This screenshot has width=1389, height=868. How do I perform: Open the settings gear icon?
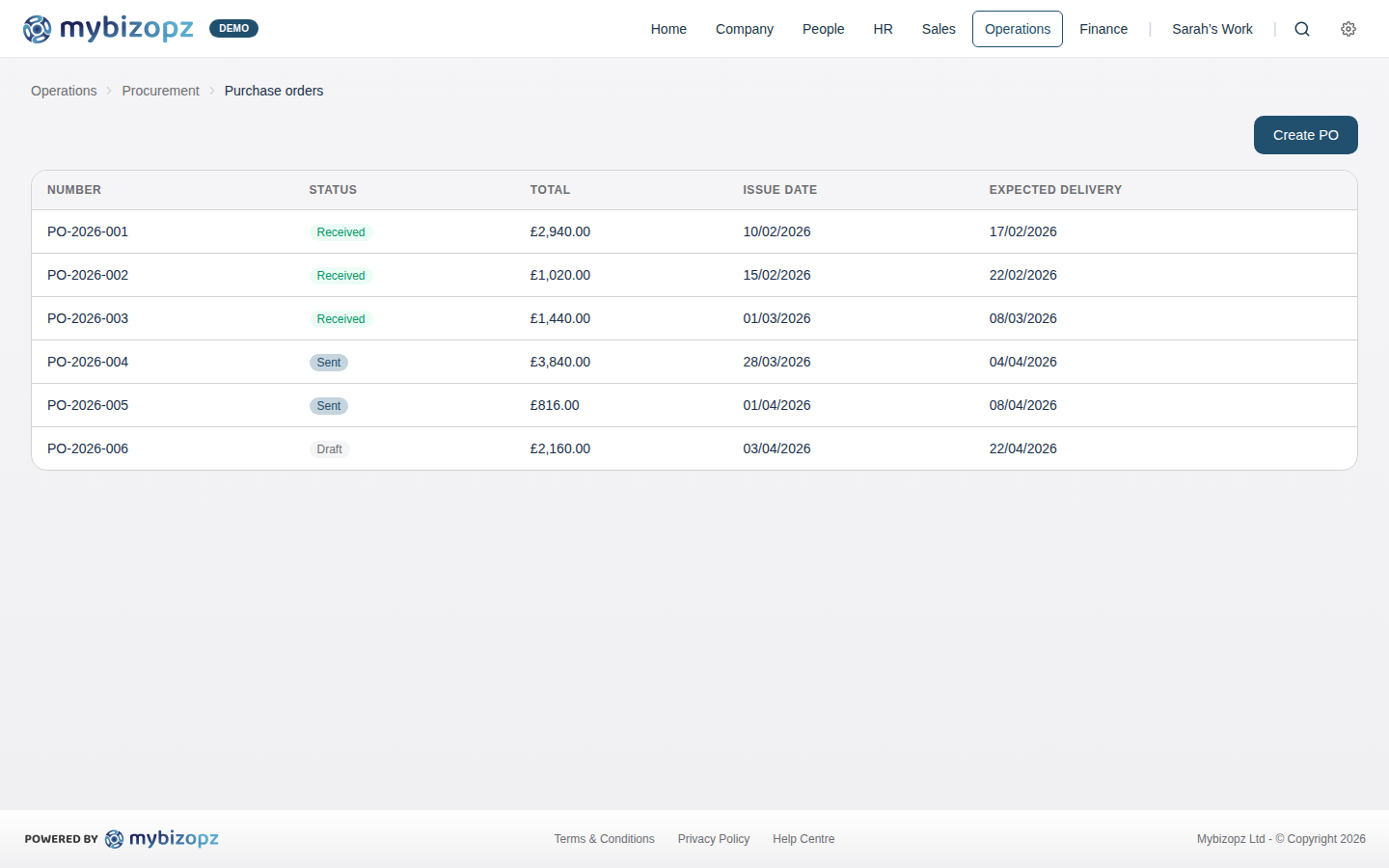(x=1348, y=29)
